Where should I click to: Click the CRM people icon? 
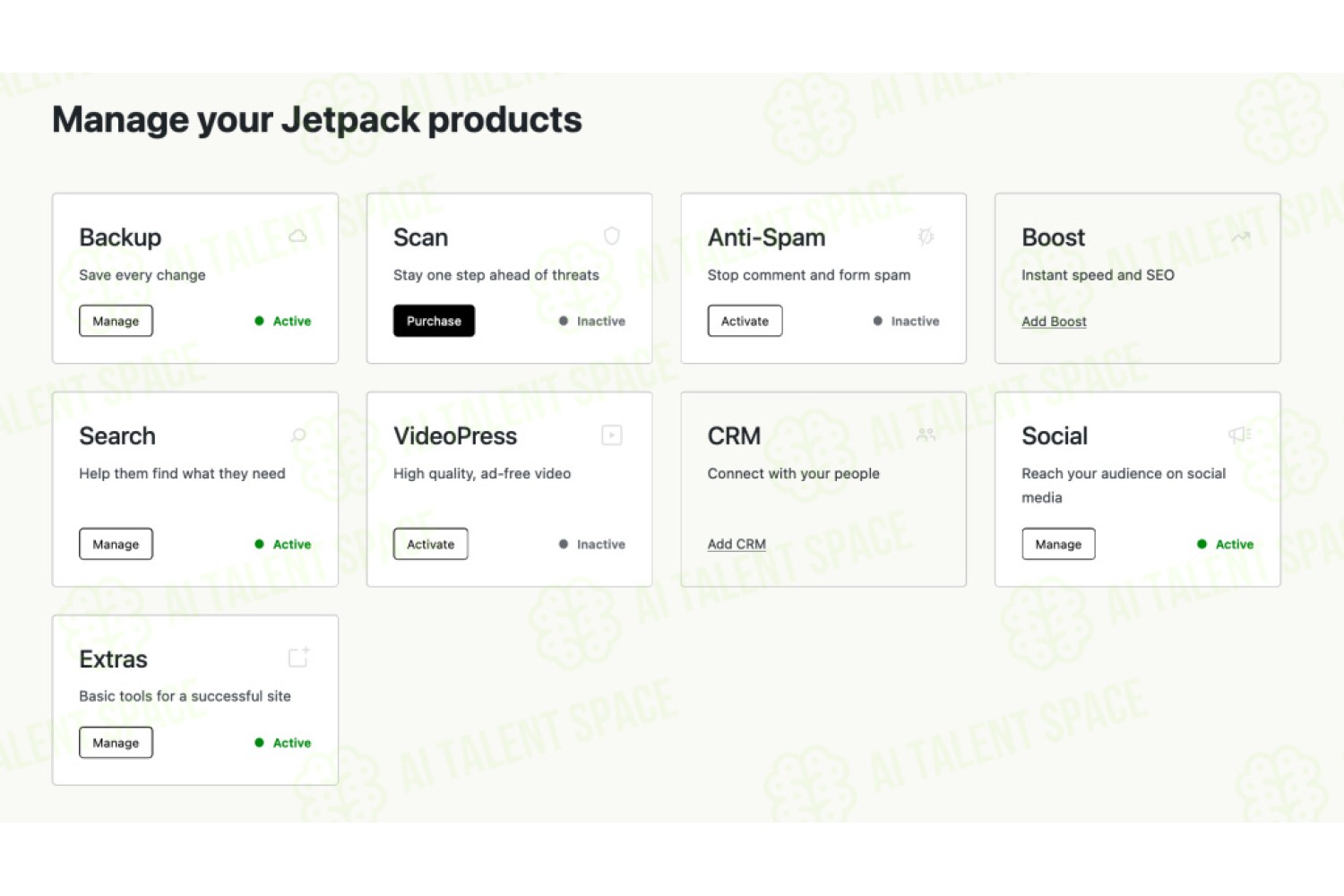tap(926, 435)
